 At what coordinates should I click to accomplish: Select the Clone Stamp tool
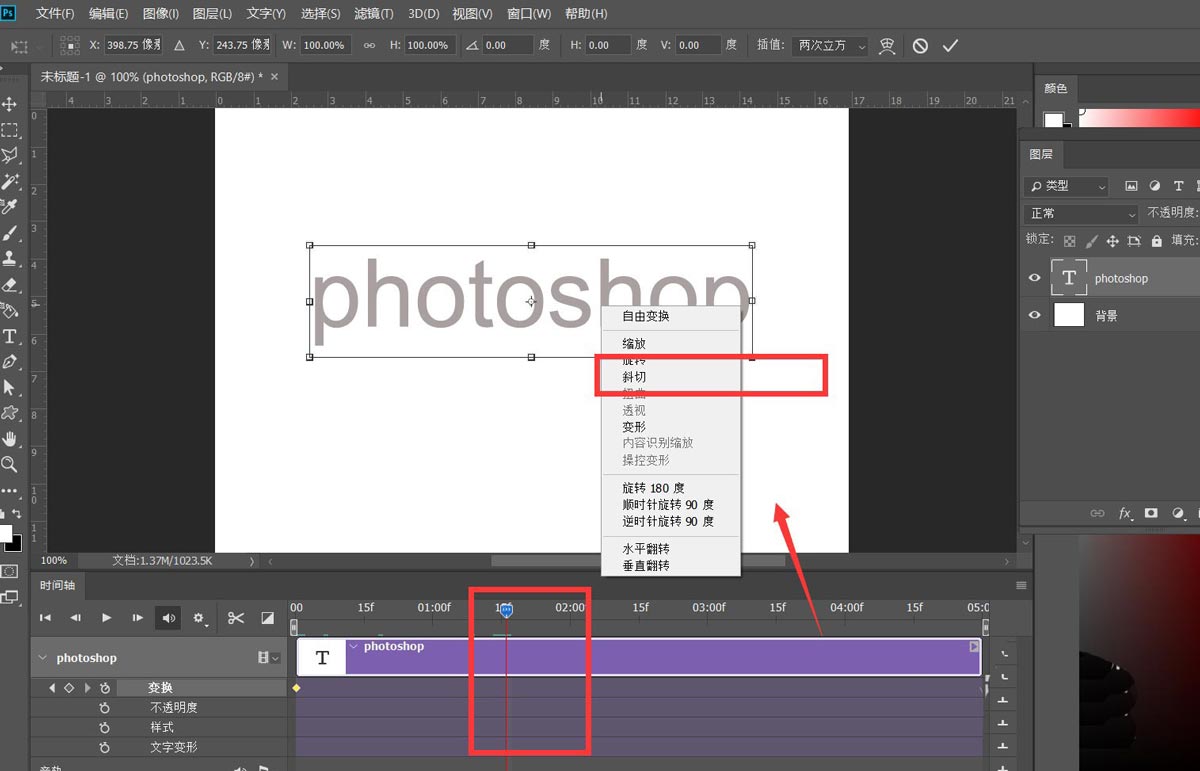pyautogui.click(x=10, y=258)
